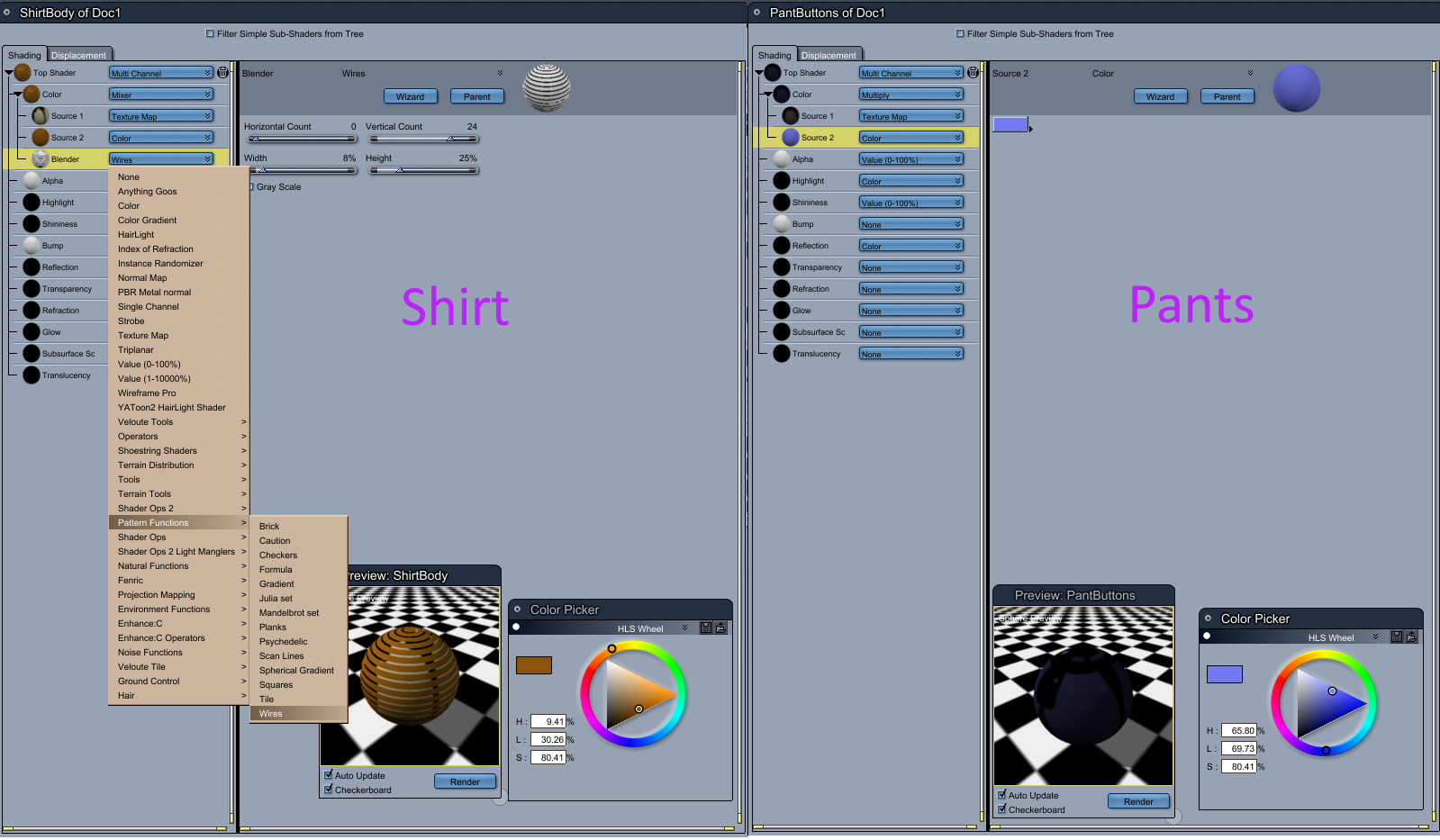
Task: Open PantButtons Alpha Value (0-100%) dropdown
Action: click(911, 159)
